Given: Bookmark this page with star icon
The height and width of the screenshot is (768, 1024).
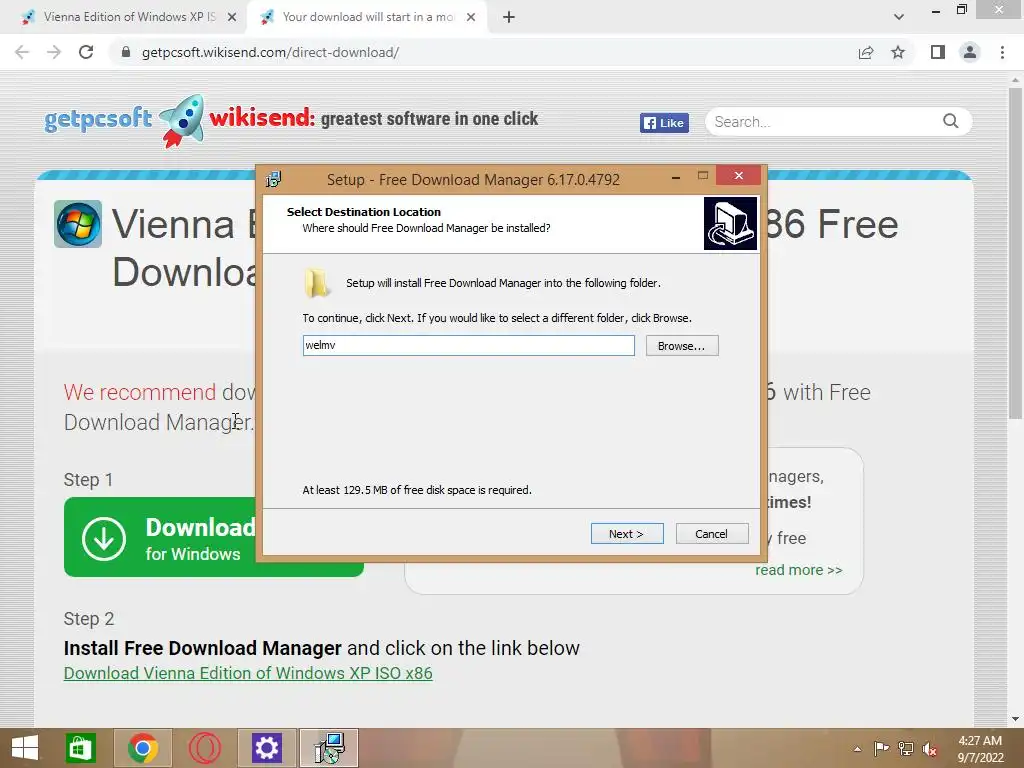Looking at the screenshot, I should [898, 52].
